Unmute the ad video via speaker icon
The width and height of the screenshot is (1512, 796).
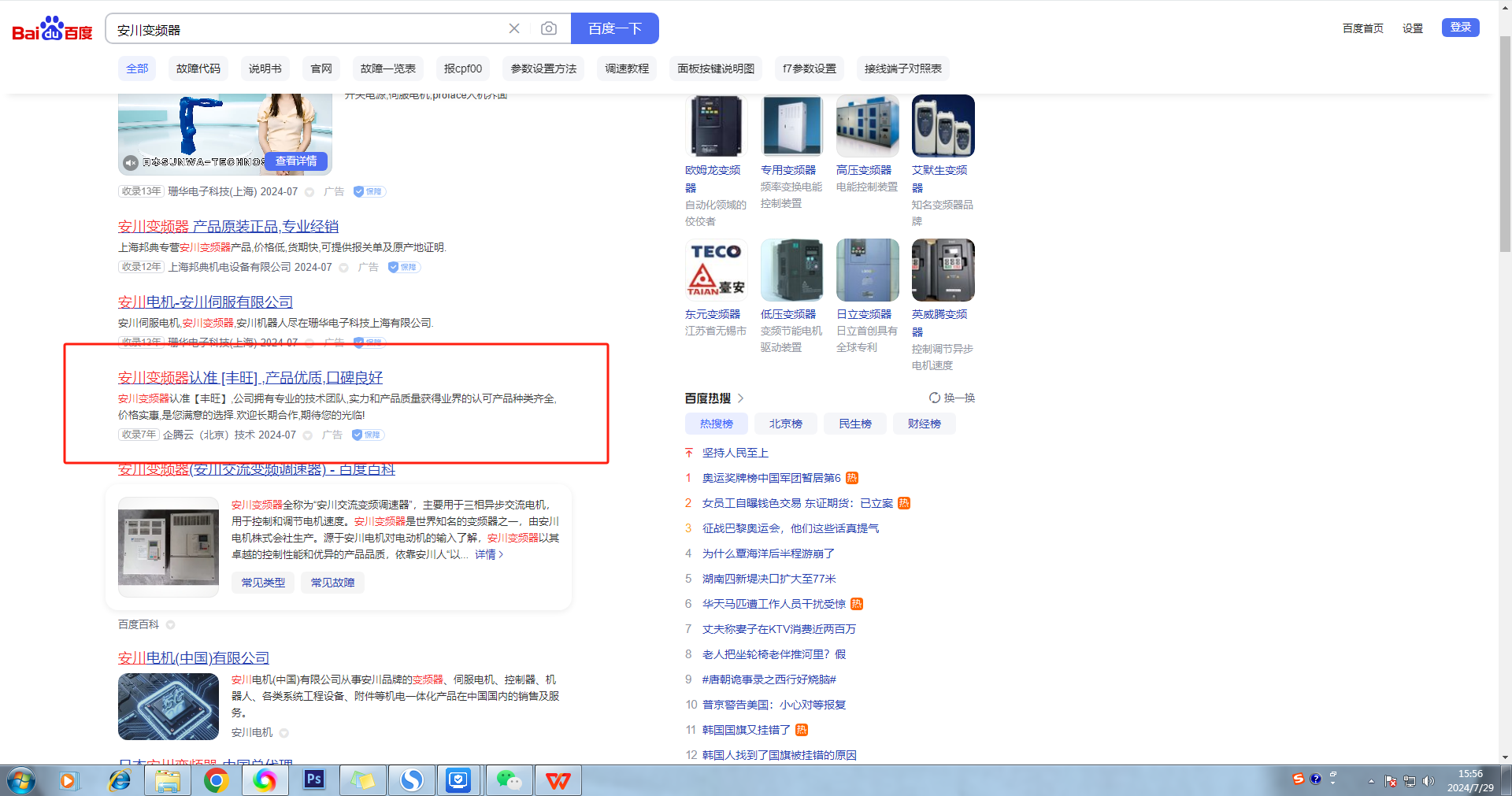131,162
